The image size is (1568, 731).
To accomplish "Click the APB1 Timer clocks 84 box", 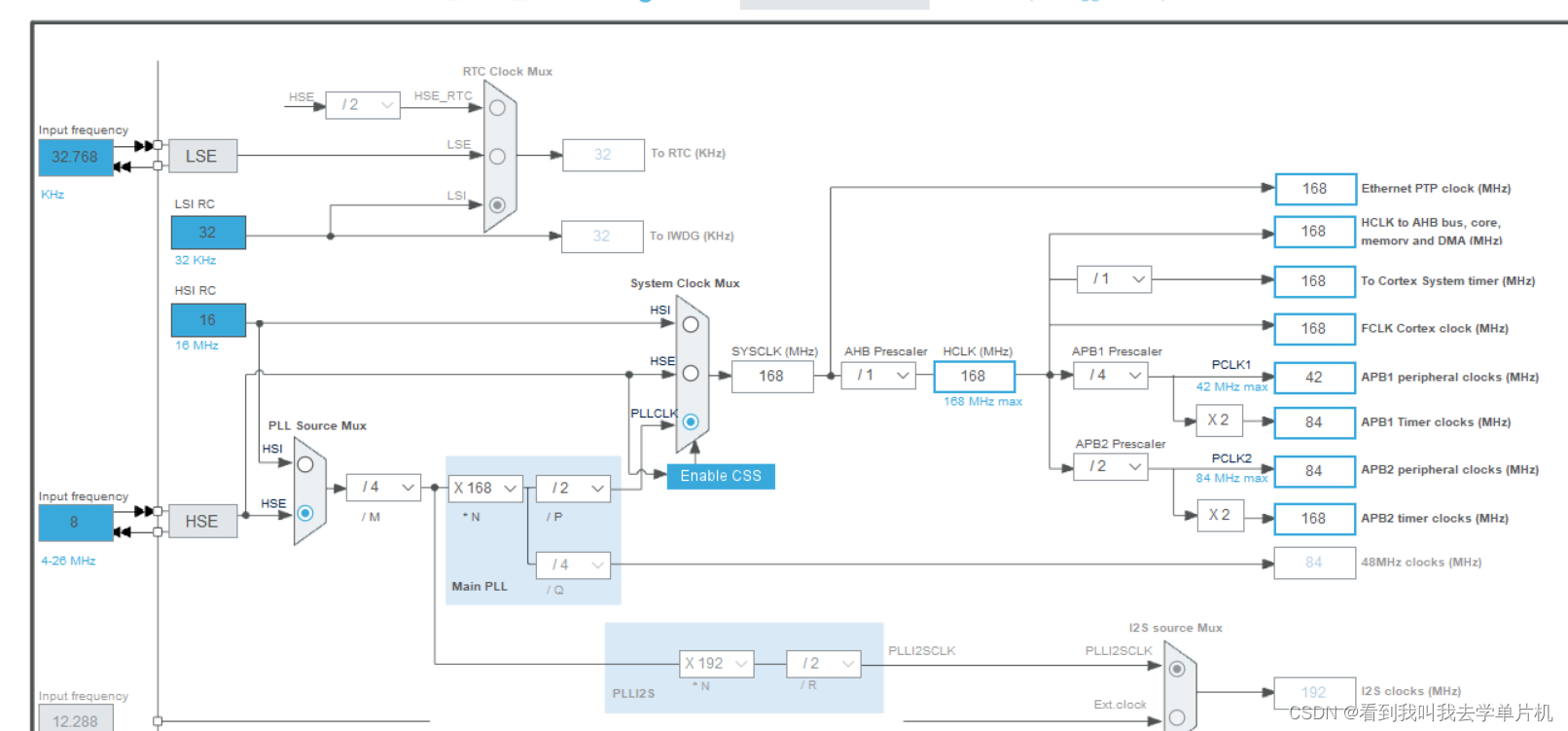I will 1315,422.
